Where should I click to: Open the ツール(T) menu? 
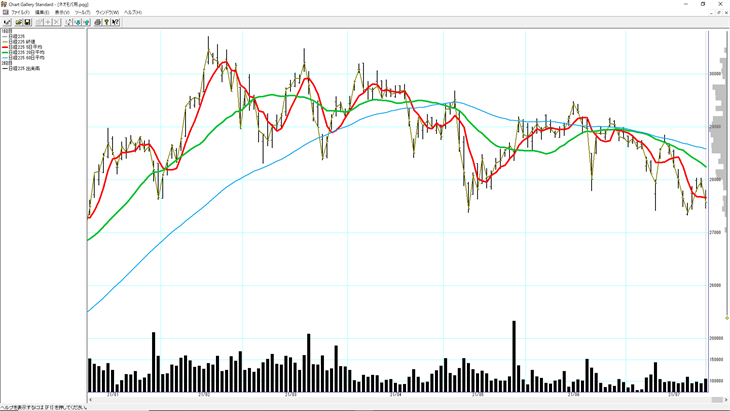click(x=82, y=13)
